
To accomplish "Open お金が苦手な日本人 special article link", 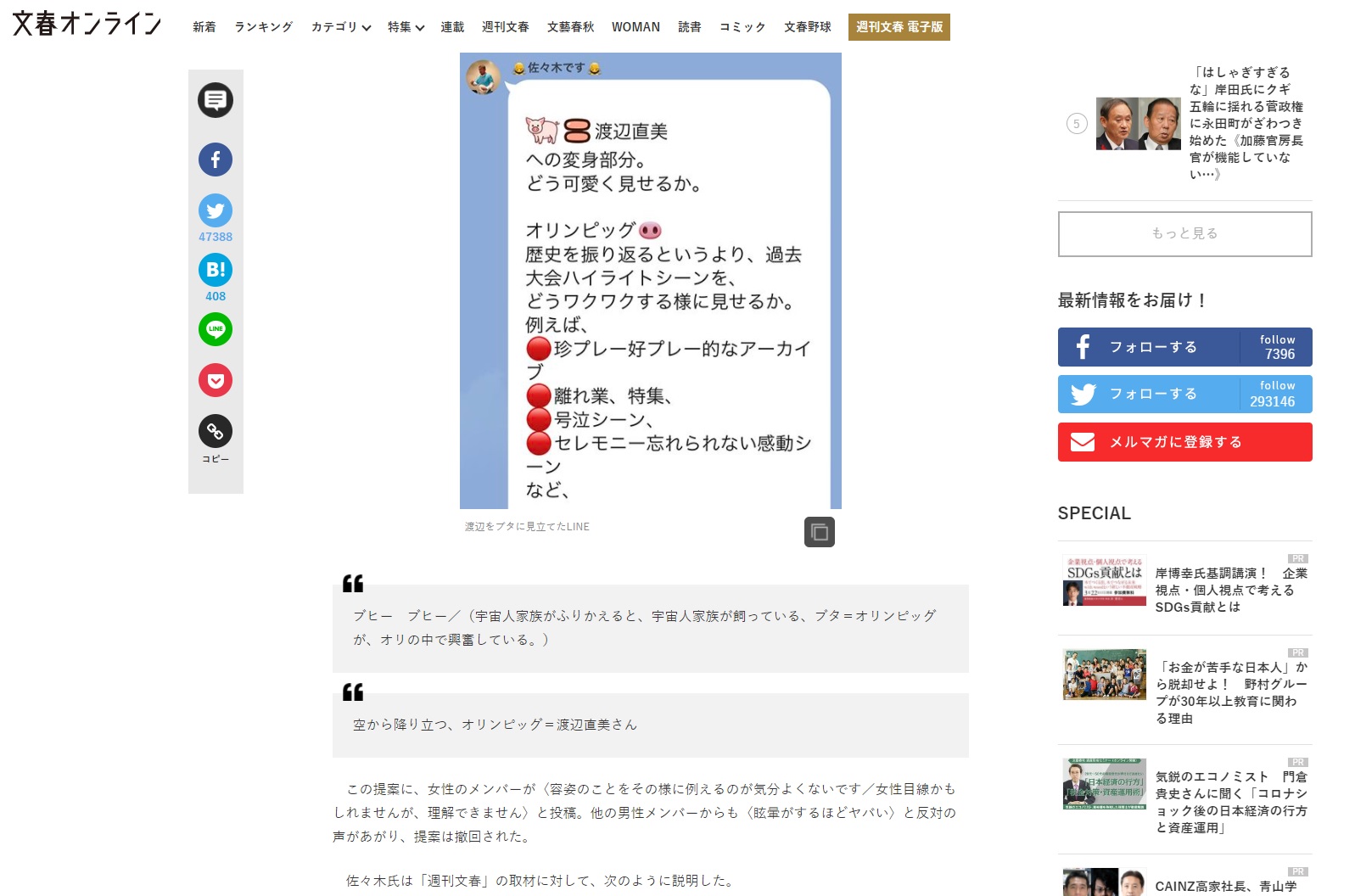I will click(x=1231, y=692).
